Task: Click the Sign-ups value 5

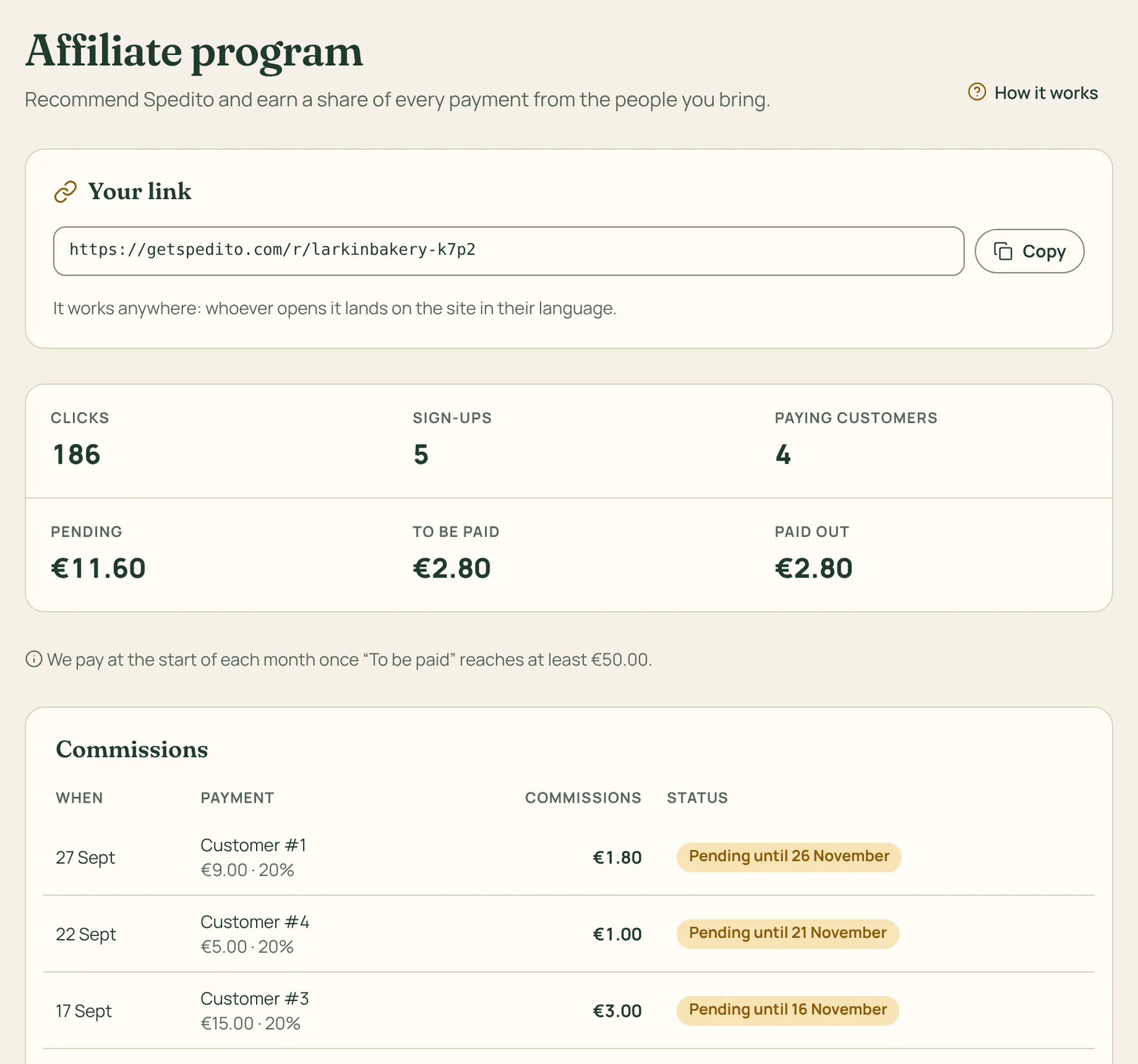Action: 421,454
